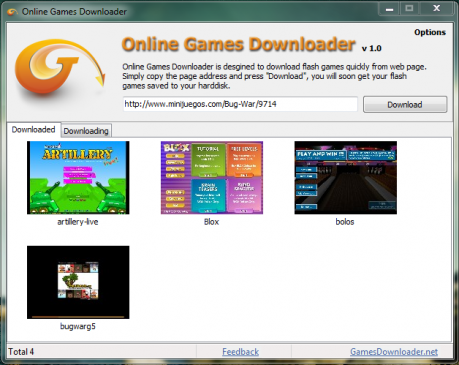The image size is (459, 365).
Task: Select the Blox game thumbnail
Action: (x=212, y=177)
